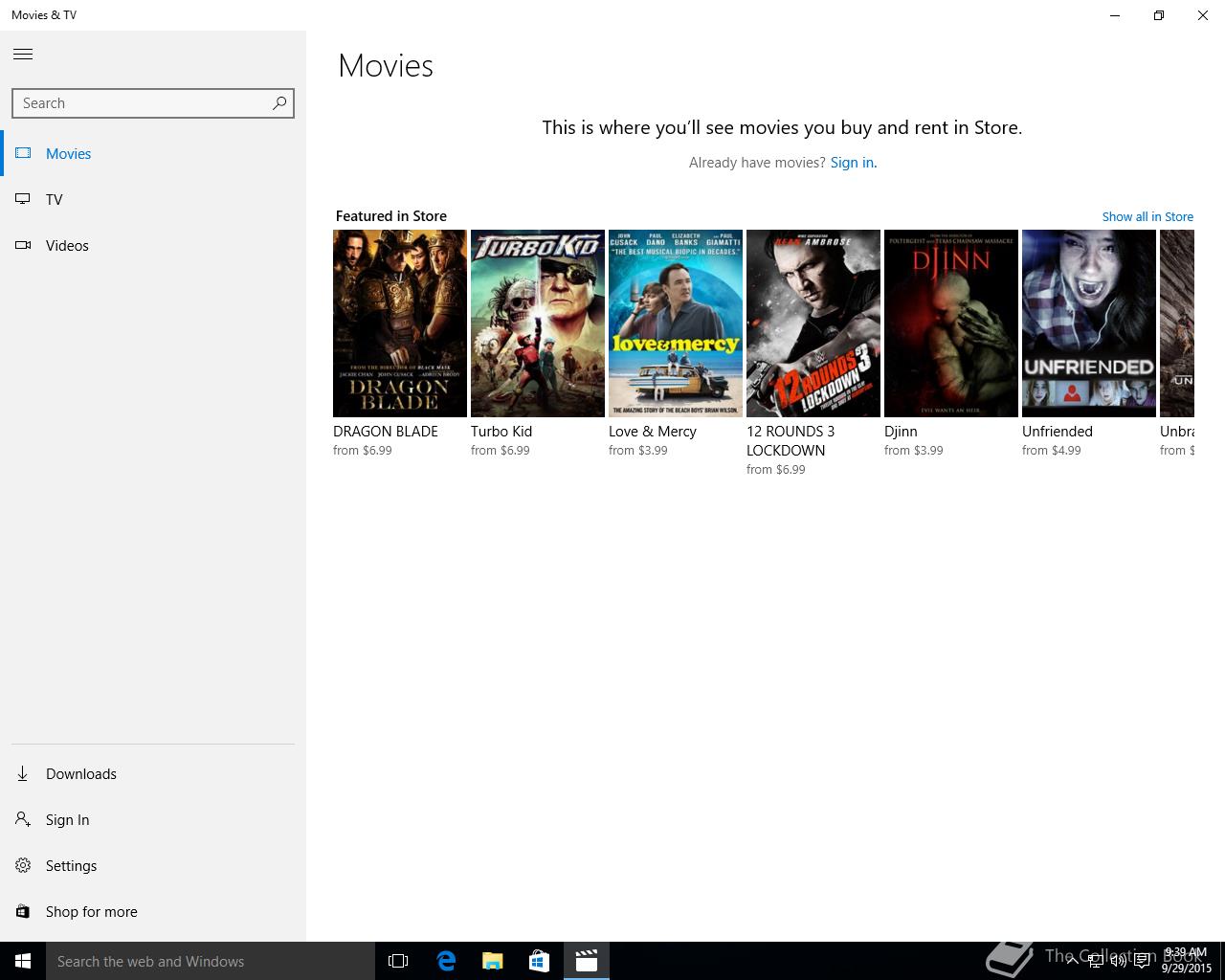Viewport: 1225px width, 980px height.
Task: Click the 12 ROUNDS 3 LOCKDOWN title text
Action: tap(791, 441)
